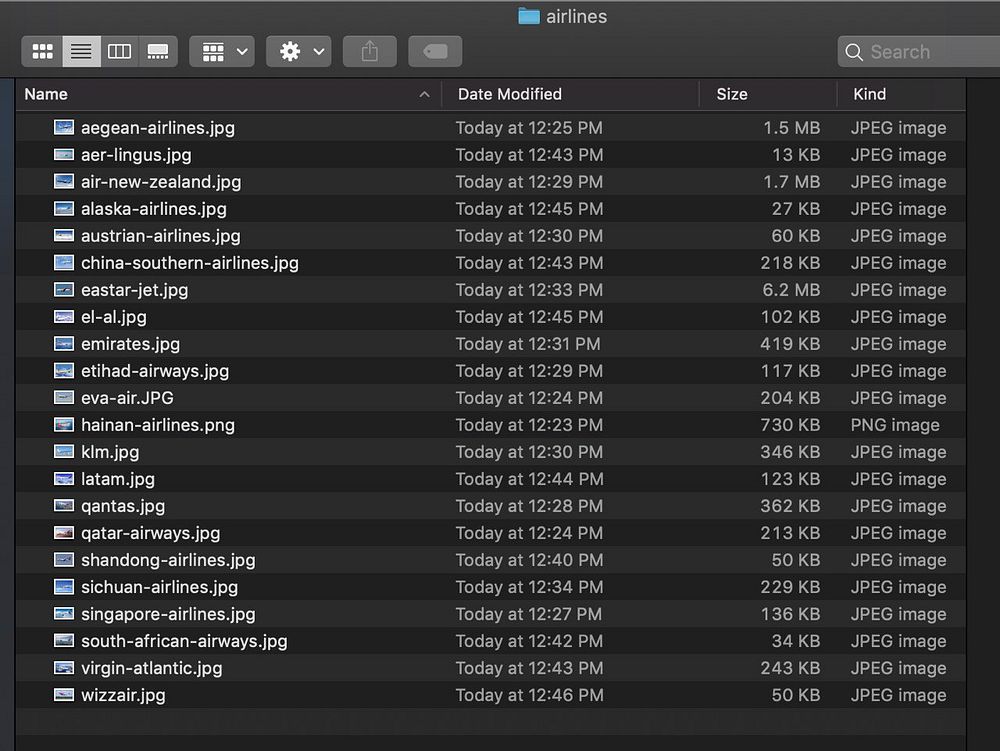Select the file name aegean-airlines.jpg

[158, 128]
